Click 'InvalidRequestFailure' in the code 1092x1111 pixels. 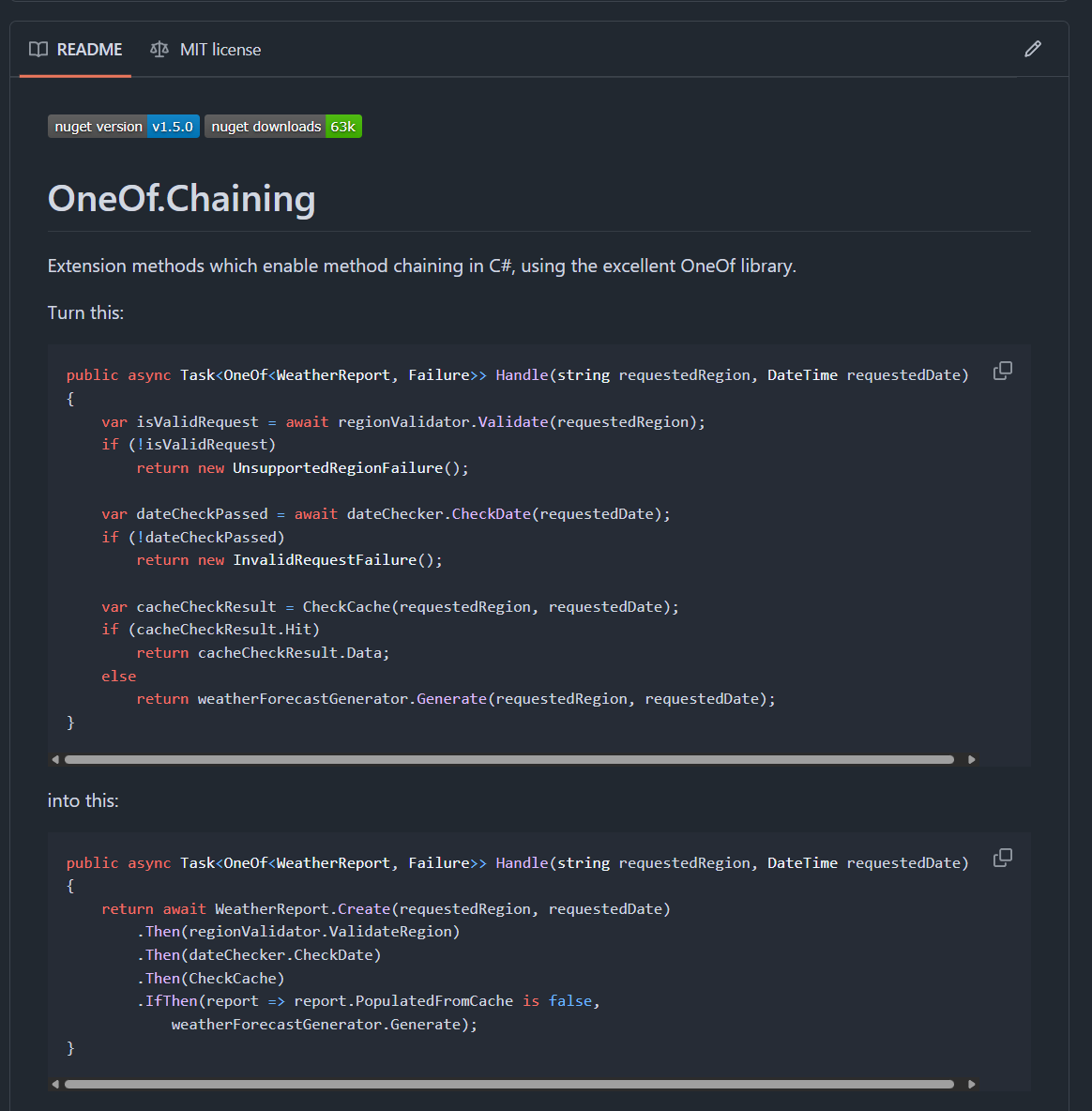tap(325, 560)
